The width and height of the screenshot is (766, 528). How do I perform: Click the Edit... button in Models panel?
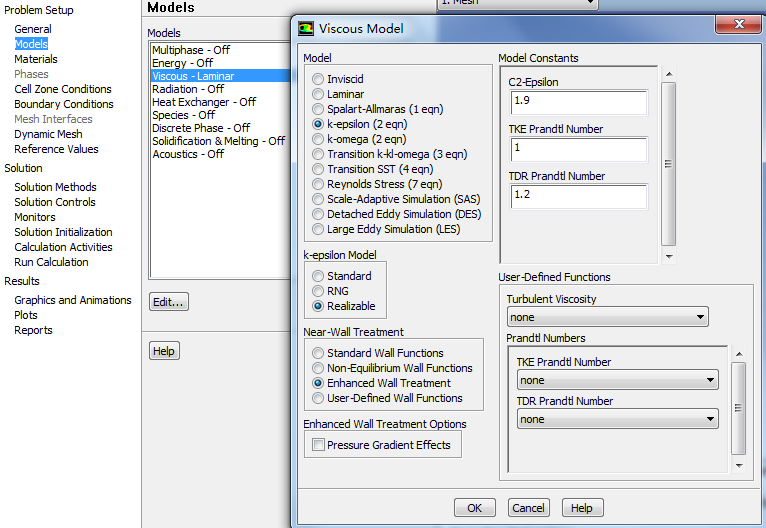[169, 302]
